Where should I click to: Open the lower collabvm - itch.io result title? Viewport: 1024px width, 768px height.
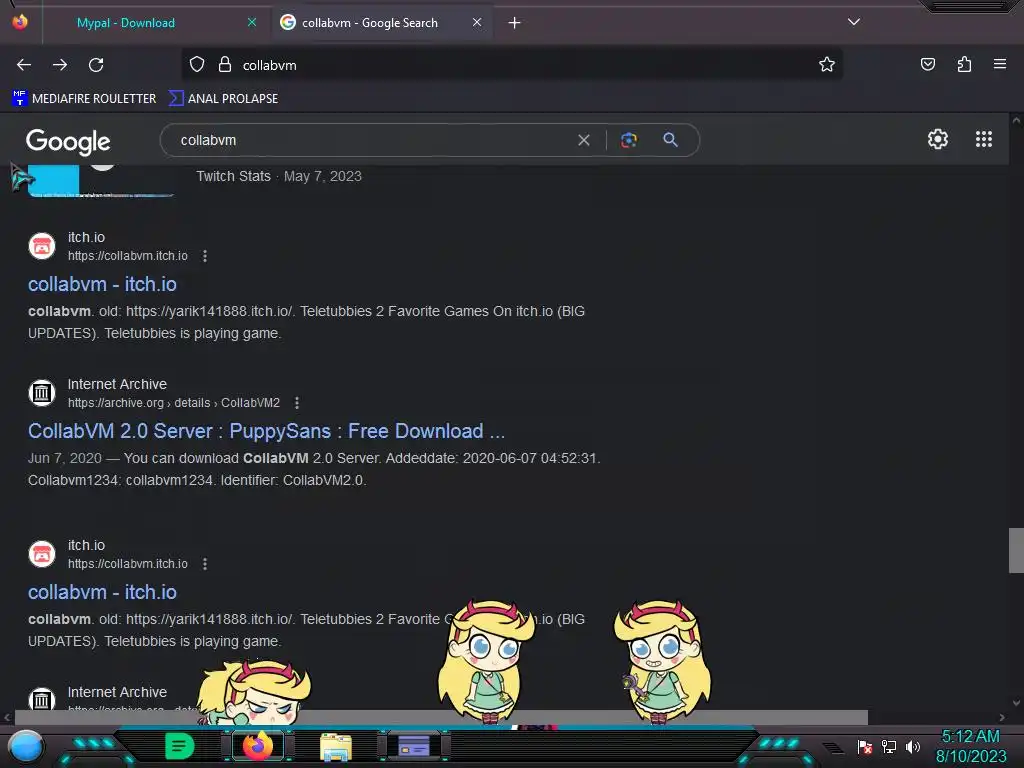tap(103, 592)
